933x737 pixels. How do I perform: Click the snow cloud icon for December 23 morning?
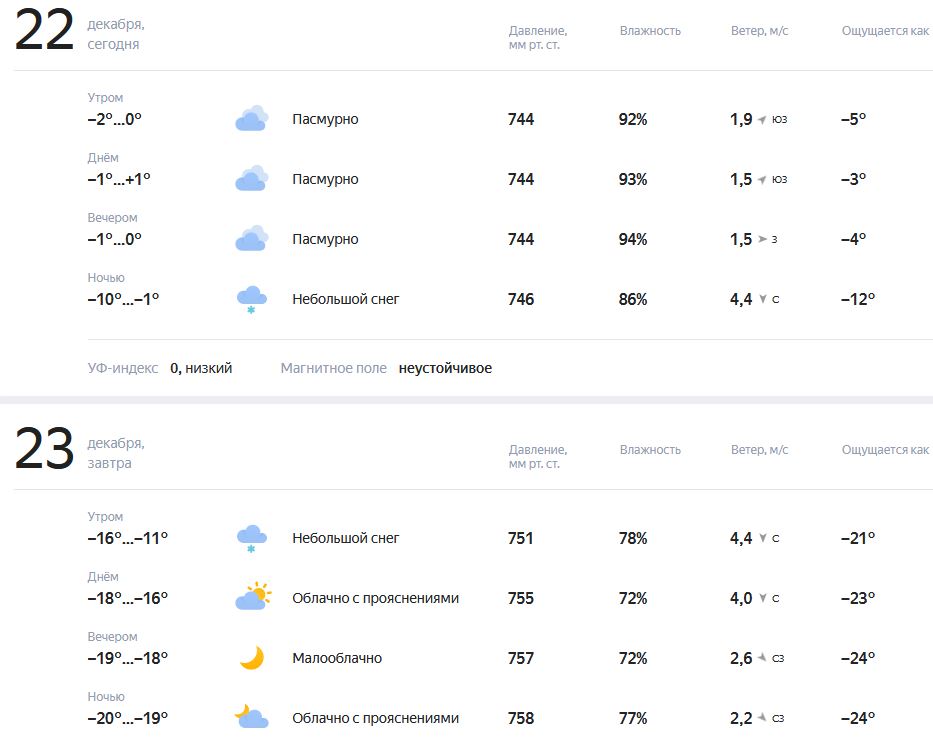(x=251, y=538)
